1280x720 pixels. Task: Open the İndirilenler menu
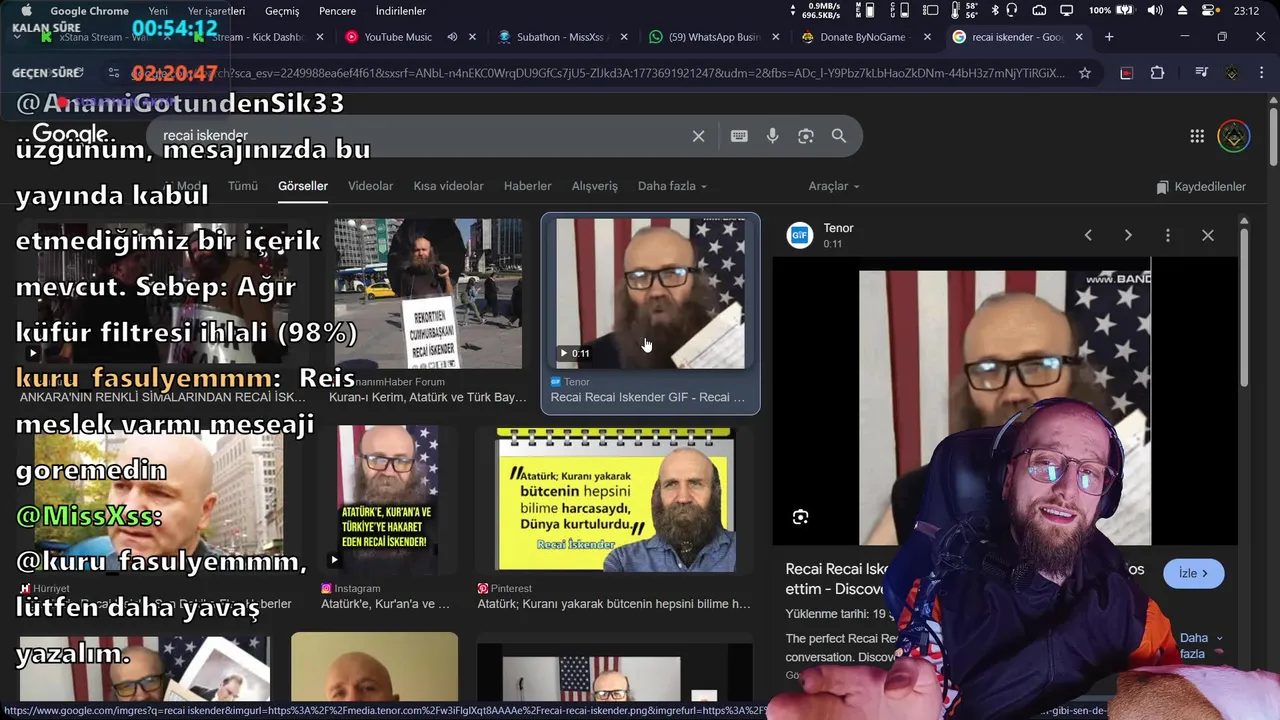coord(400,11)
